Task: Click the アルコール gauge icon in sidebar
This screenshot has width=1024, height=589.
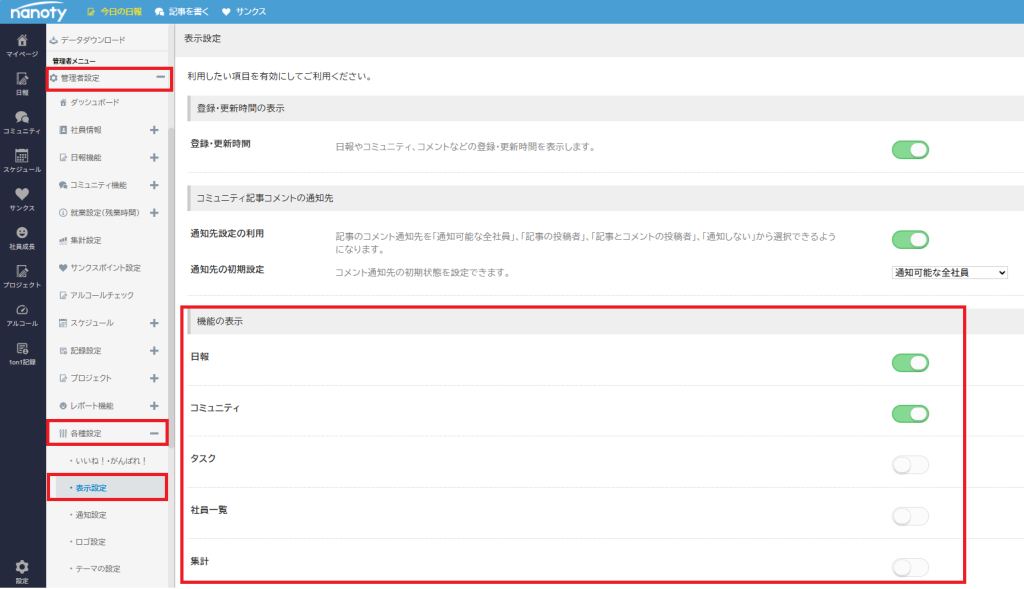Action: pyautogui.click(x=22, y=311)
